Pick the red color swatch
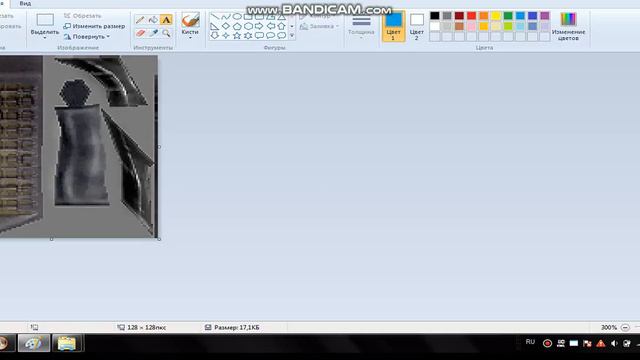The height and width of the screenshot is (360, 640). [471, 16]
